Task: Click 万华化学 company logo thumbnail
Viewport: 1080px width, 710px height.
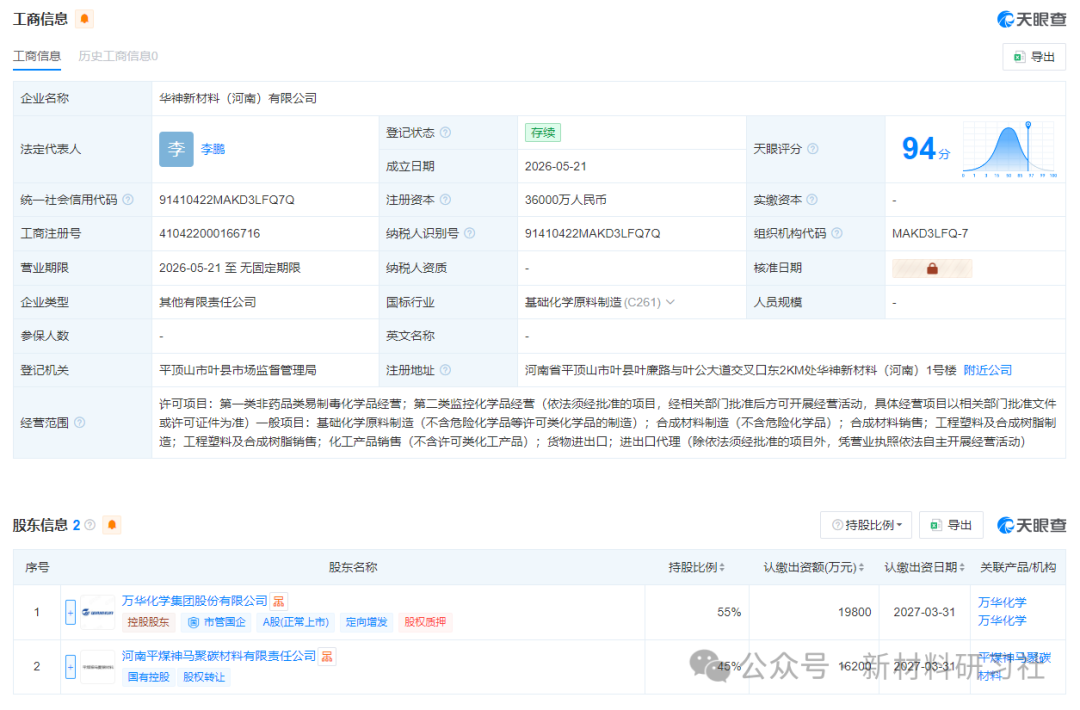Action: click(x=97, y=612)
